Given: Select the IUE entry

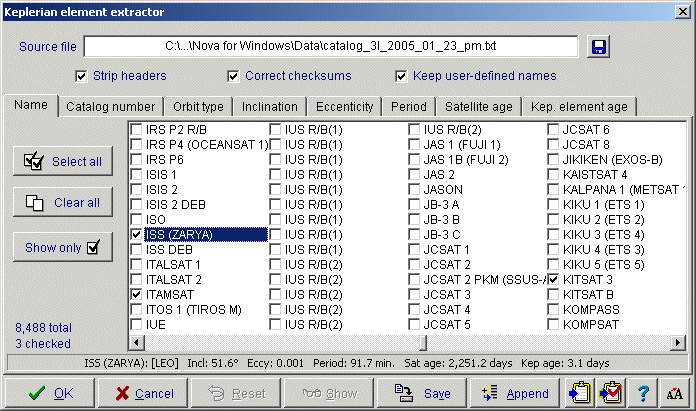Looking at the screenshot, I should click(156, 324).
